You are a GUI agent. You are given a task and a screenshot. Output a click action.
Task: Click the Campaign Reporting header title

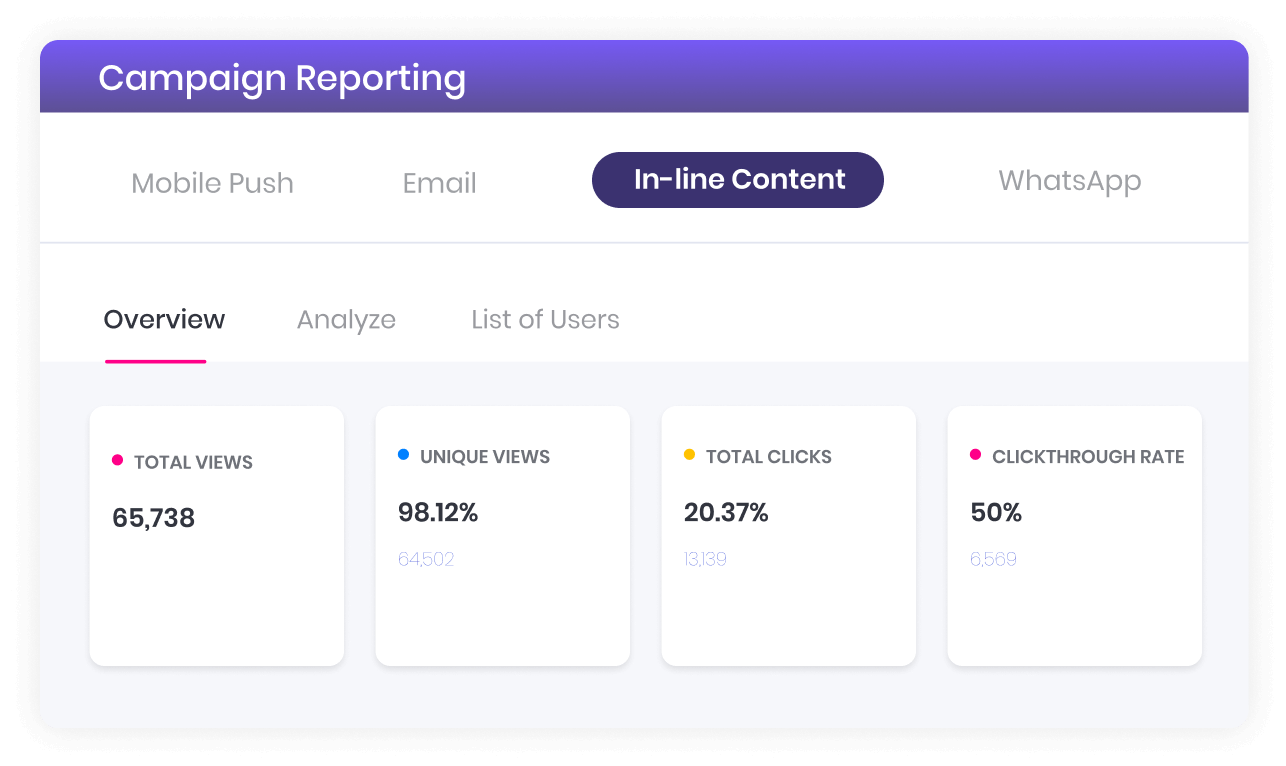point(282,78)
